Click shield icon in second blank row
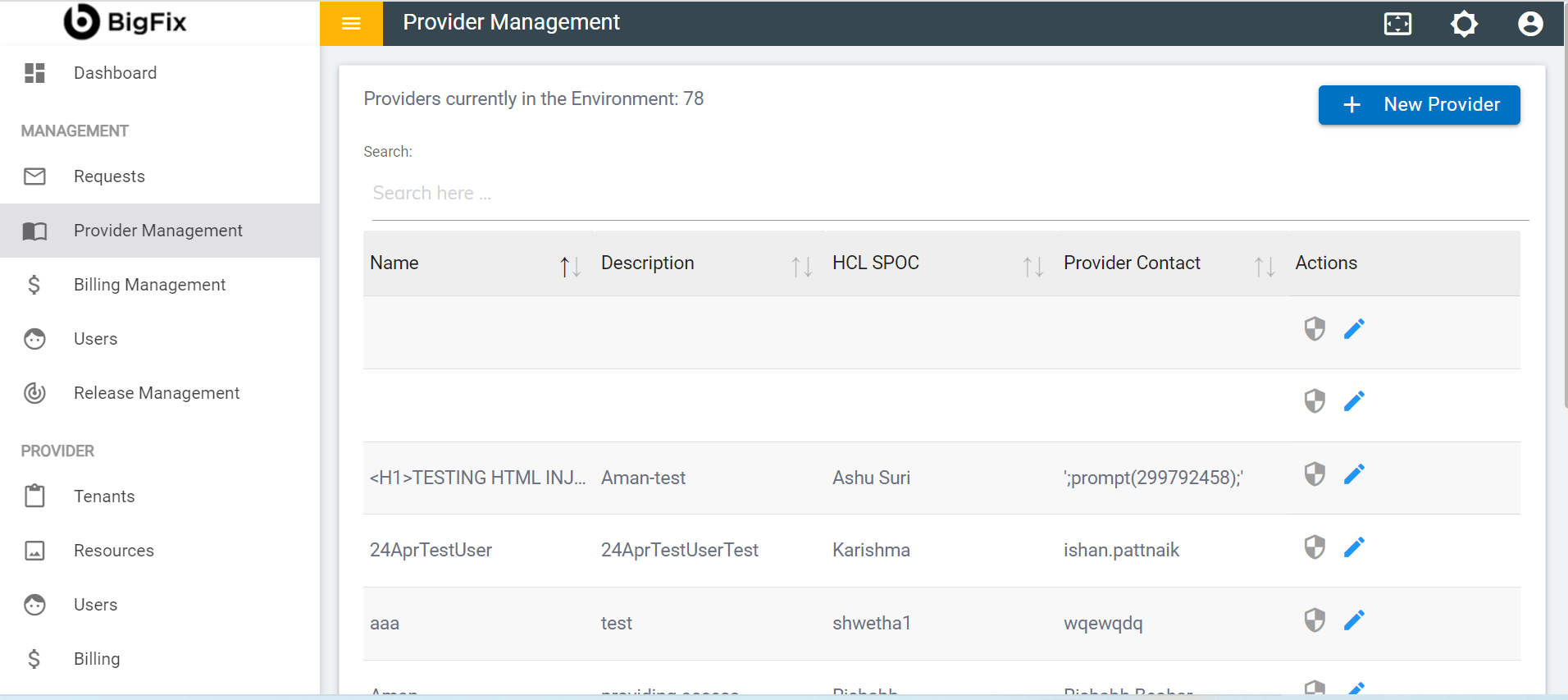The image size is (1568, 700). click(1315, 401)
